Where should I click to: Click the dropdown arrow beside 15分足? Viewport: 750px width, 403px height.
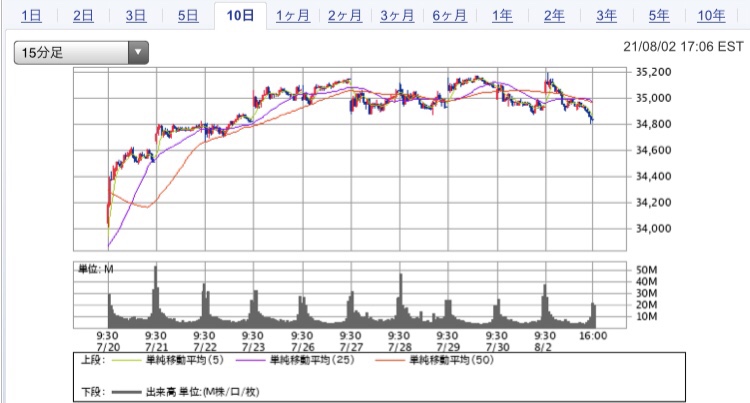click(138, 53)
